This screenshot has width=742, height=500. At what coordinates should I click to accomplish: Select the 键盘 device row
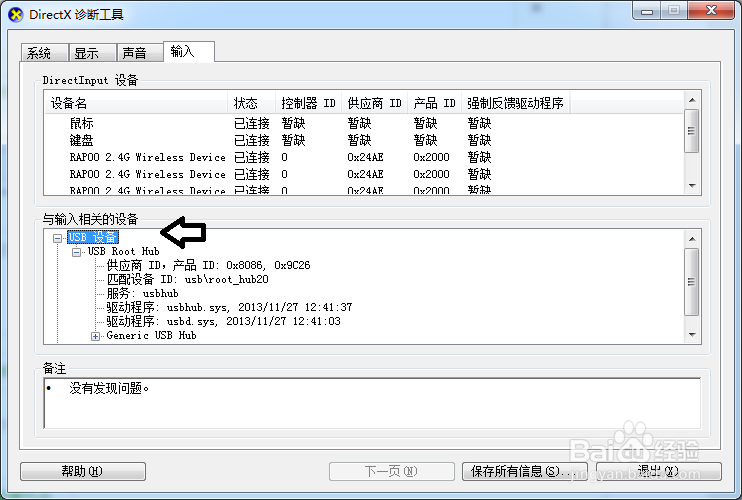[x=364, y=140]
